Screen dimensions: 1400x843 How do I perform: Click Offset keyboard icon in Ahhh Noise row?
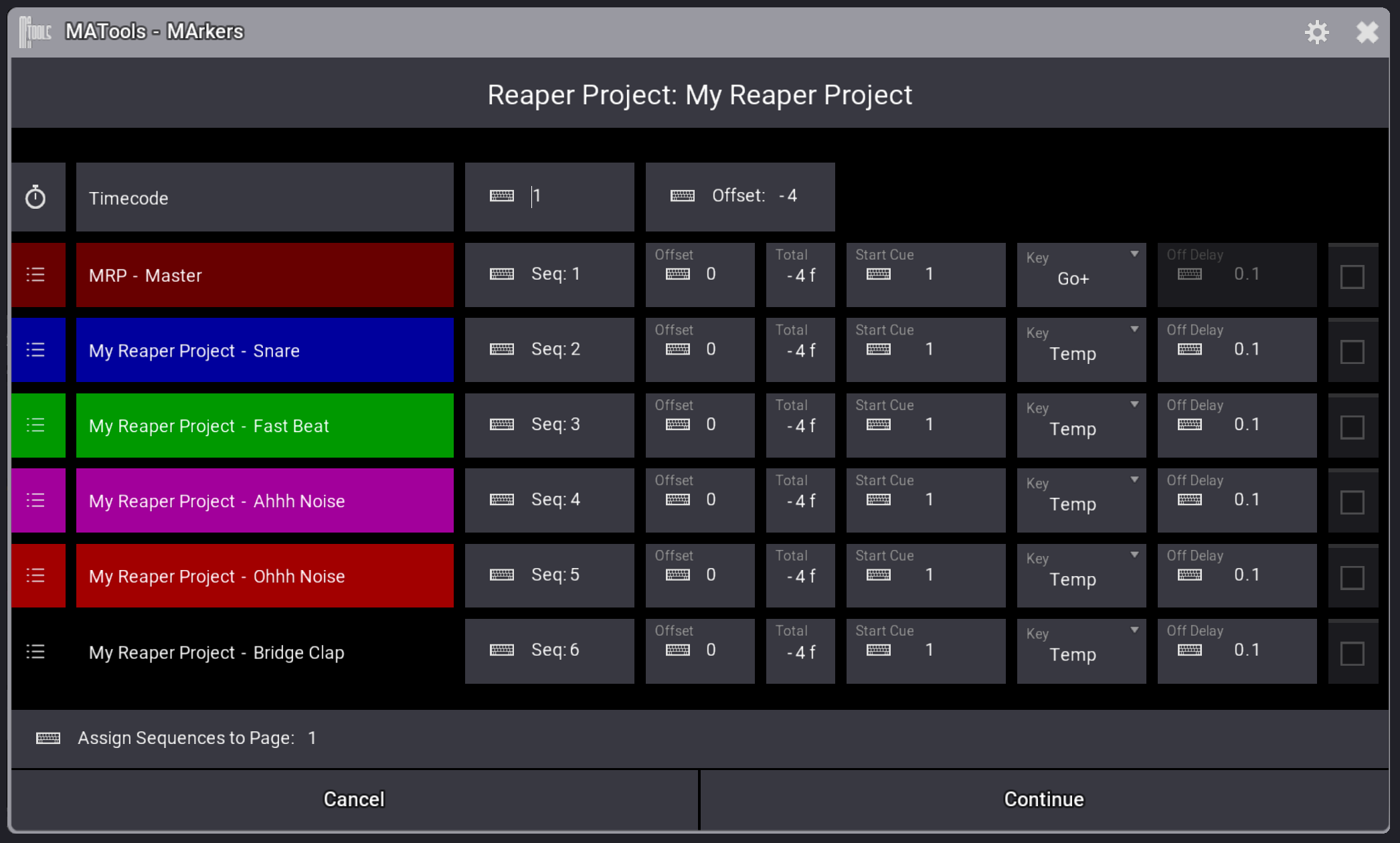tap(678, 500)
